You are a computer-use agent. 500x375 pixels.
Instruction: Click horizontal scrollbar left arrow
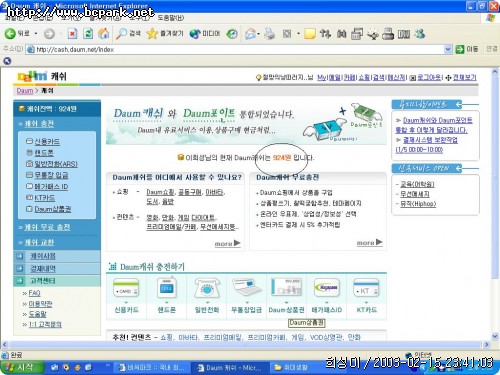4,344
